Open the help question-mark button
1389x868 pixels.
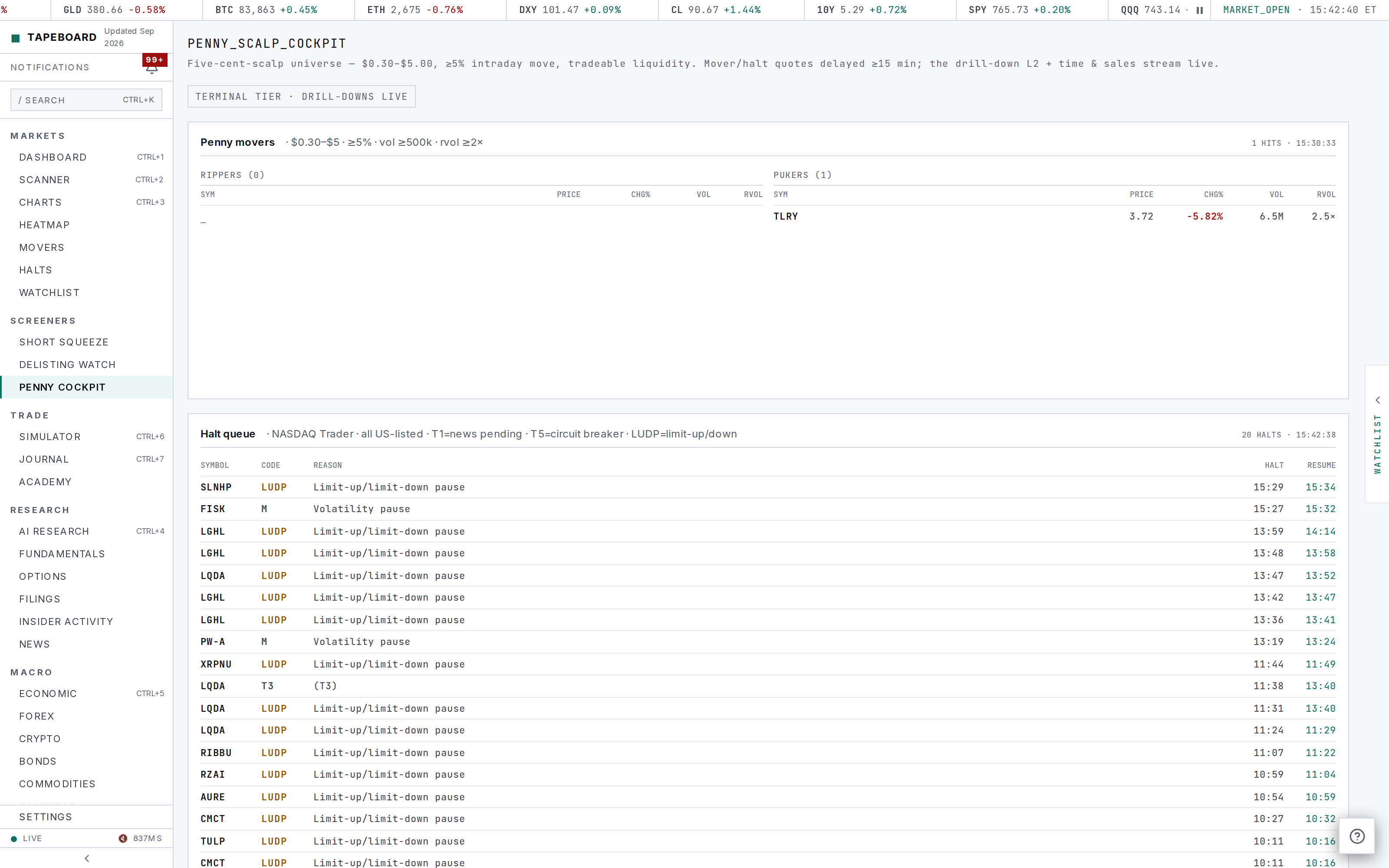click(1357, 836)
